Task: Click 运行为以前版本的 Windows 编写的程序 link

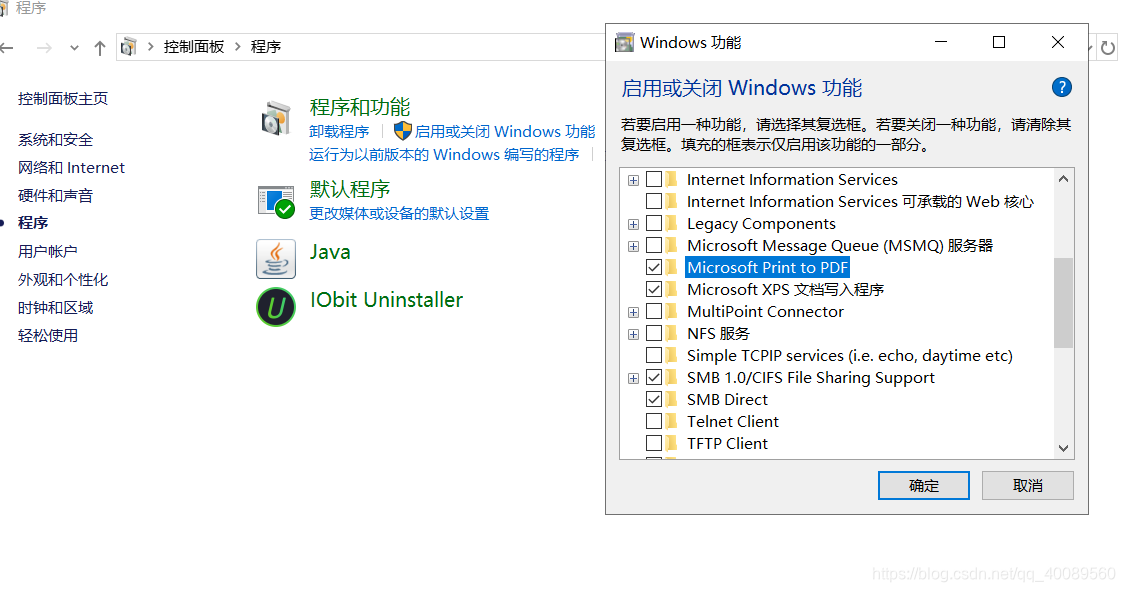Action: pyautogui.click(x=444, y=154)
